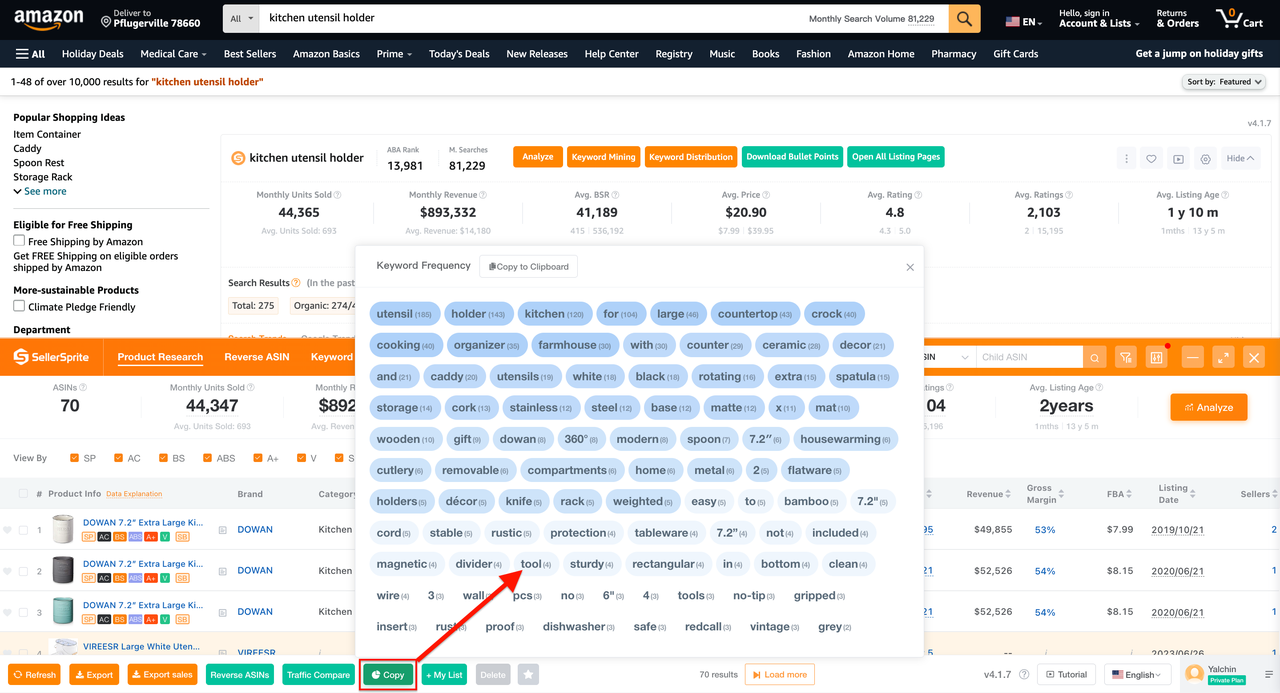Open the Medical Care menu
The height and width of the screenshot is (693, 1280).
173,54
